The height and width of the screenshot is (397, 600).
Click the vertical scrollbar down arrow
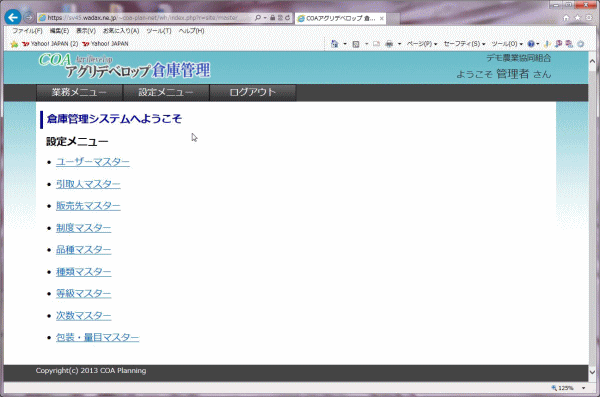592,372
